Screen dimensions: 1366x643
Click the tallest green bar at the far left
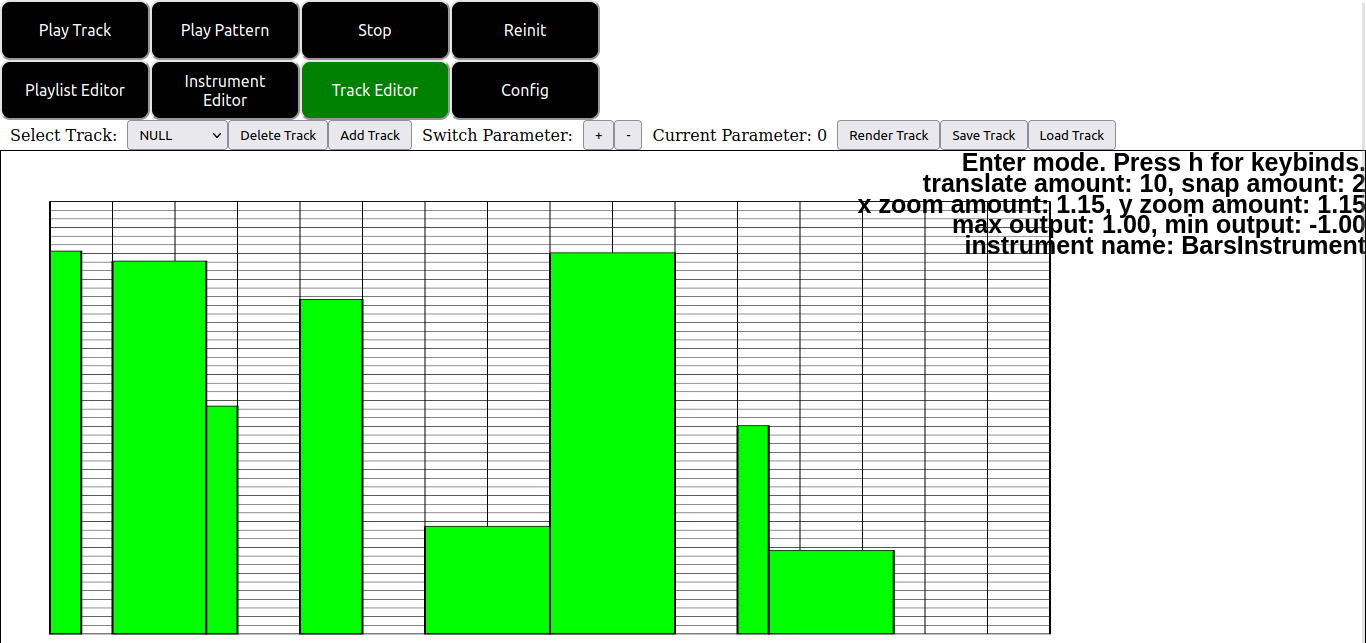66,442
